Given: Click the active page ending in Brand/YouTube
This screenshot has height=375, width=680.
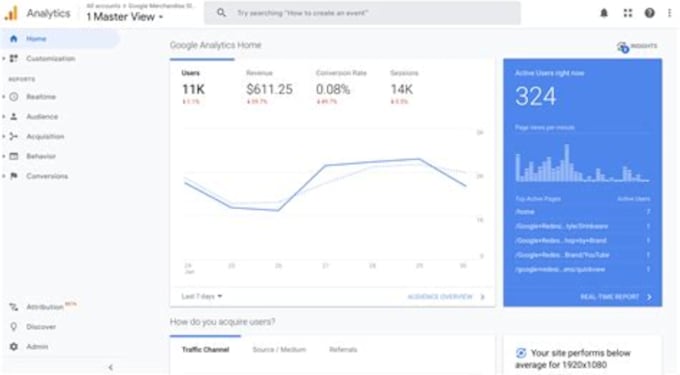Looking at the screenshot, I should point(582,255).
